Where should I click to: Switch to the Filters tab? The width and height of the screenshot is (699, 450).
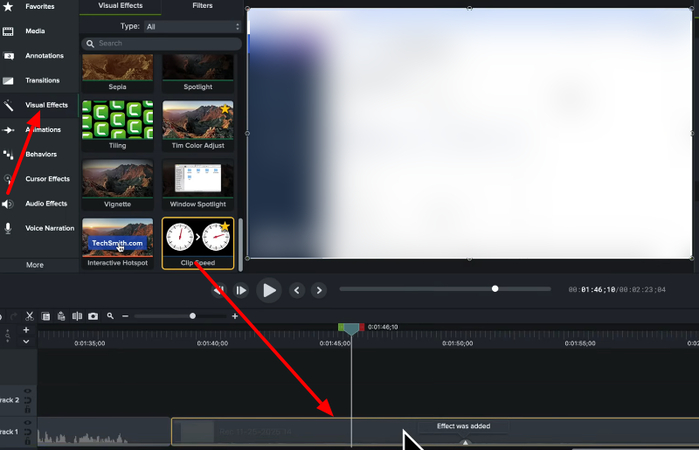pos(202,6)
